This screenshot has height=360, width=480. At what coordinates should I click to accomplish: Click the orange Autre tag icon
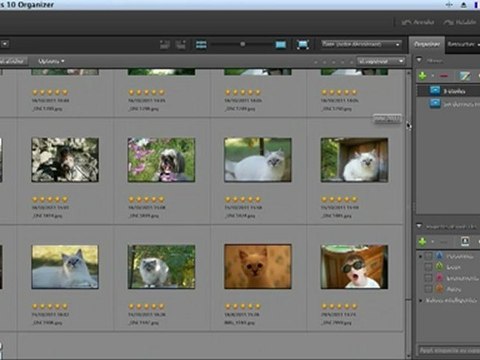(x=439, y=288)
